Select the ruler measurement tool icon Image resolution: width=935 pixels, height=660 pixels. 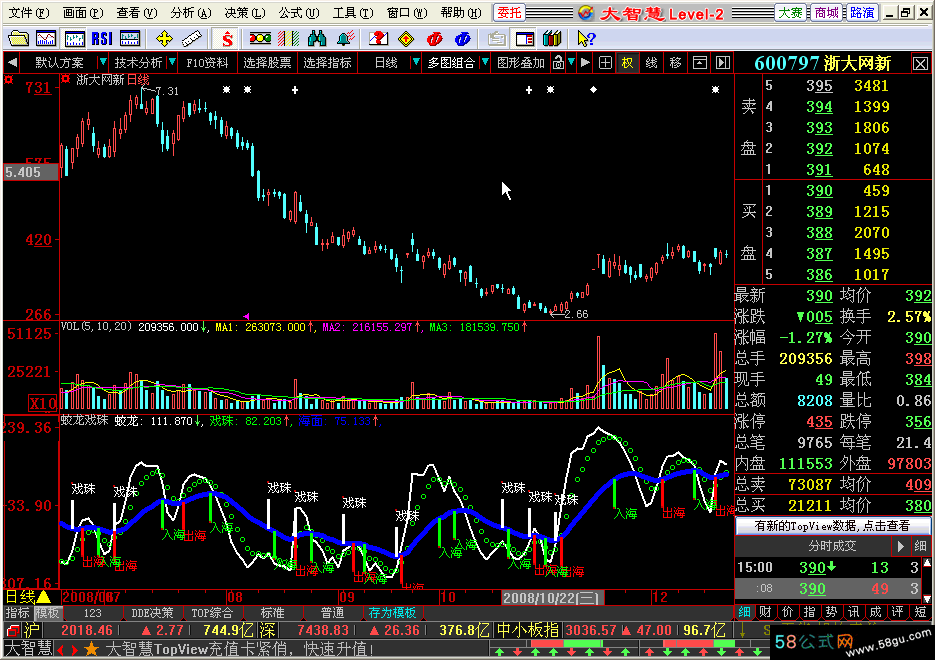[192, 39]
